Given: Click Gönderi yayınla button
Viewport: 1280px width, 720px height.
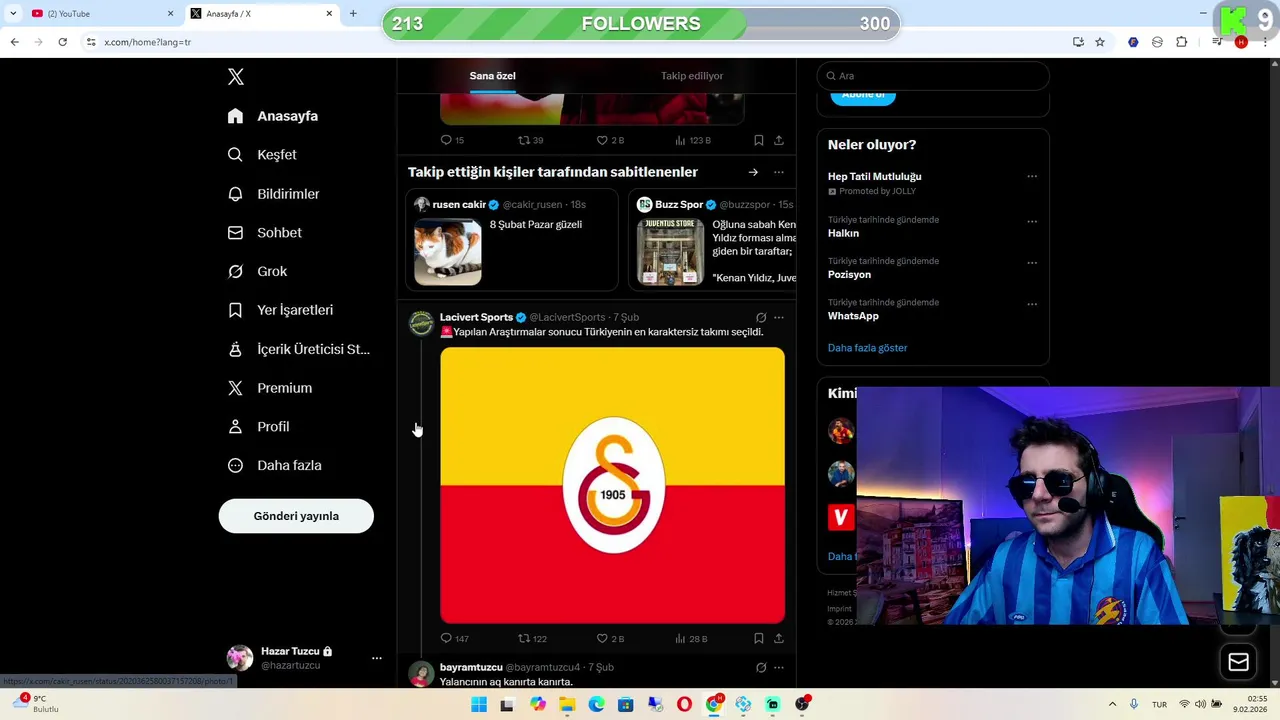Looking at the screenshot, I should [296, 516].
